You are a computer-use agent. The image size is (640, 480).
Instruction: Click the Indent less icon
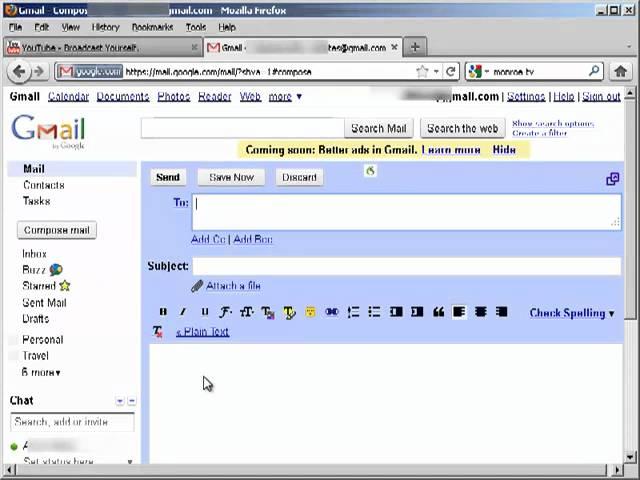(x=396, y=312)
